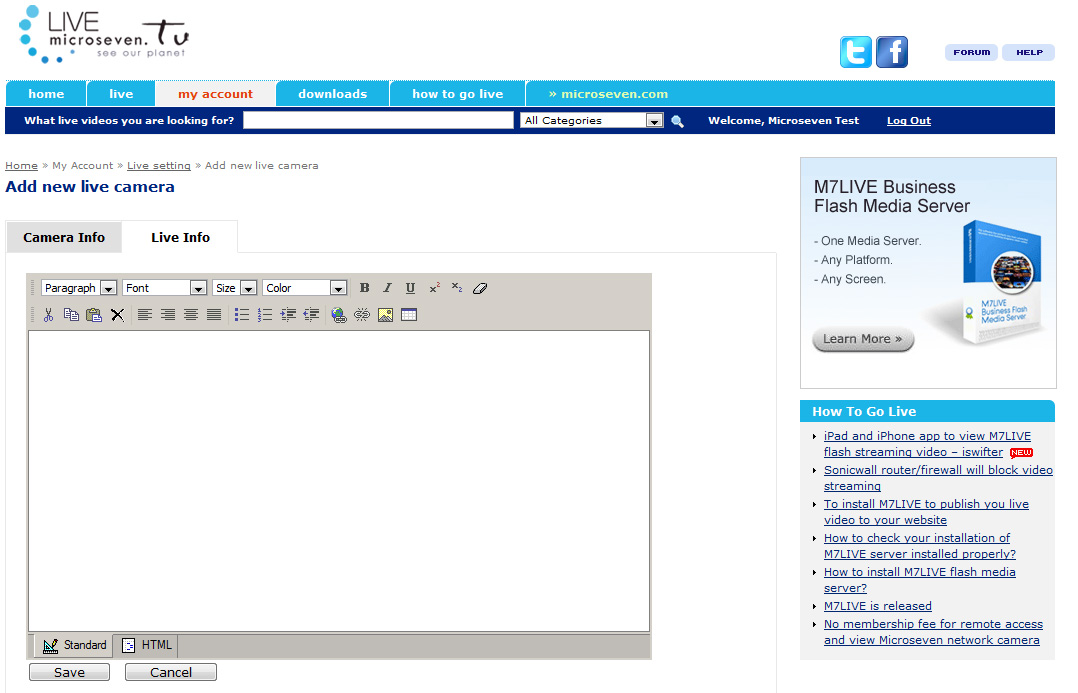
Task: Open 'How to install M7LIVE flash media server' link
Action: coord(920,580)
